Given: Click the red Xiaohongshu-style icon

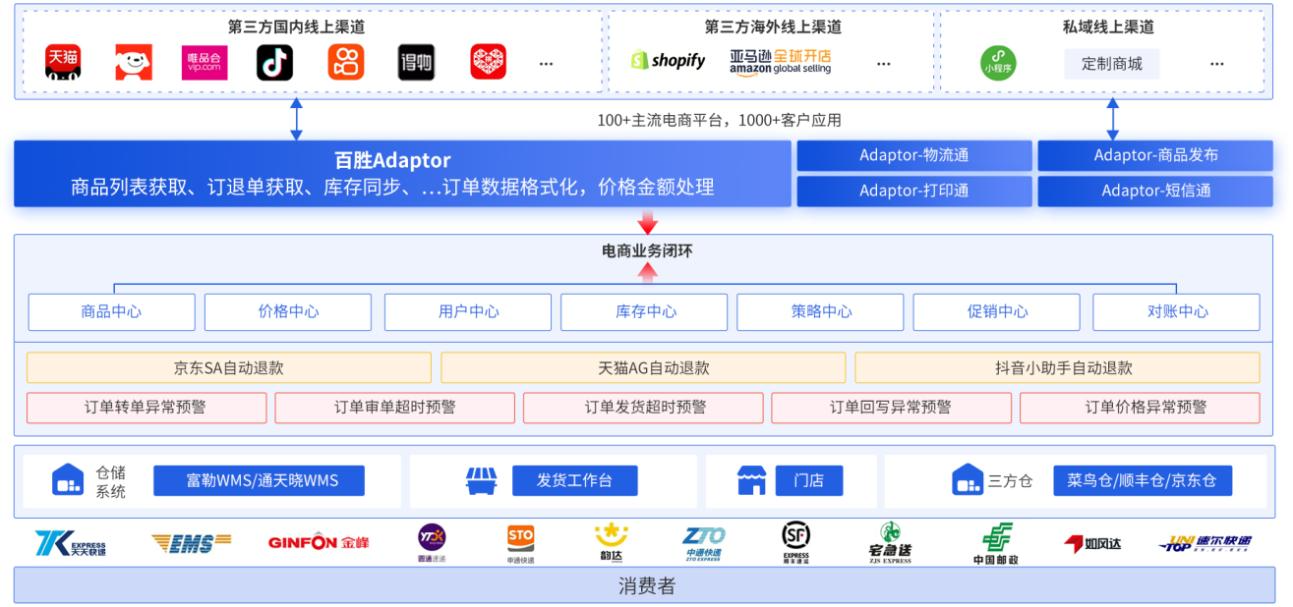Looking at the screenshot, I should [488, 63].
